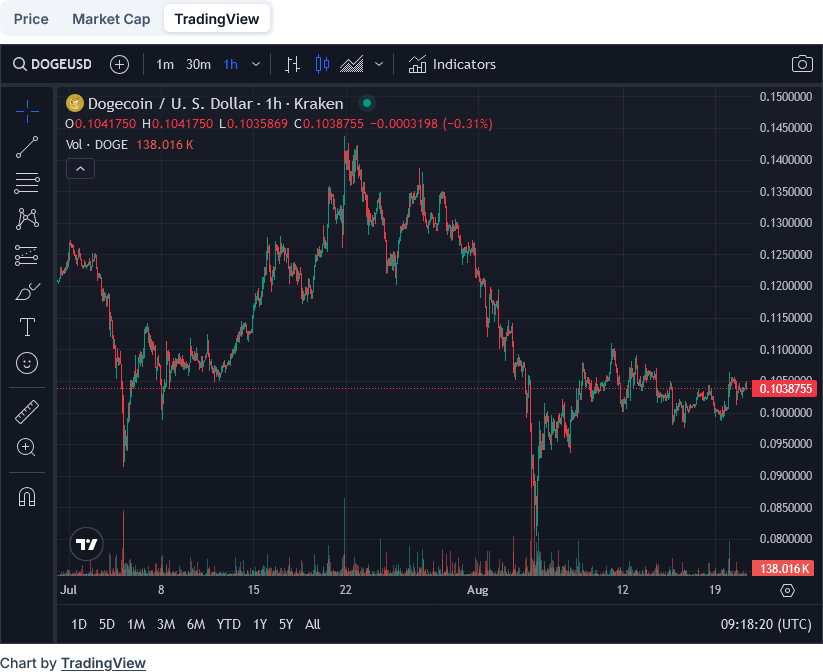The width and height of the screenshot is (823, 672).
Task: Open chart settings hexagon icon near time axis
Action: [787, 591]
